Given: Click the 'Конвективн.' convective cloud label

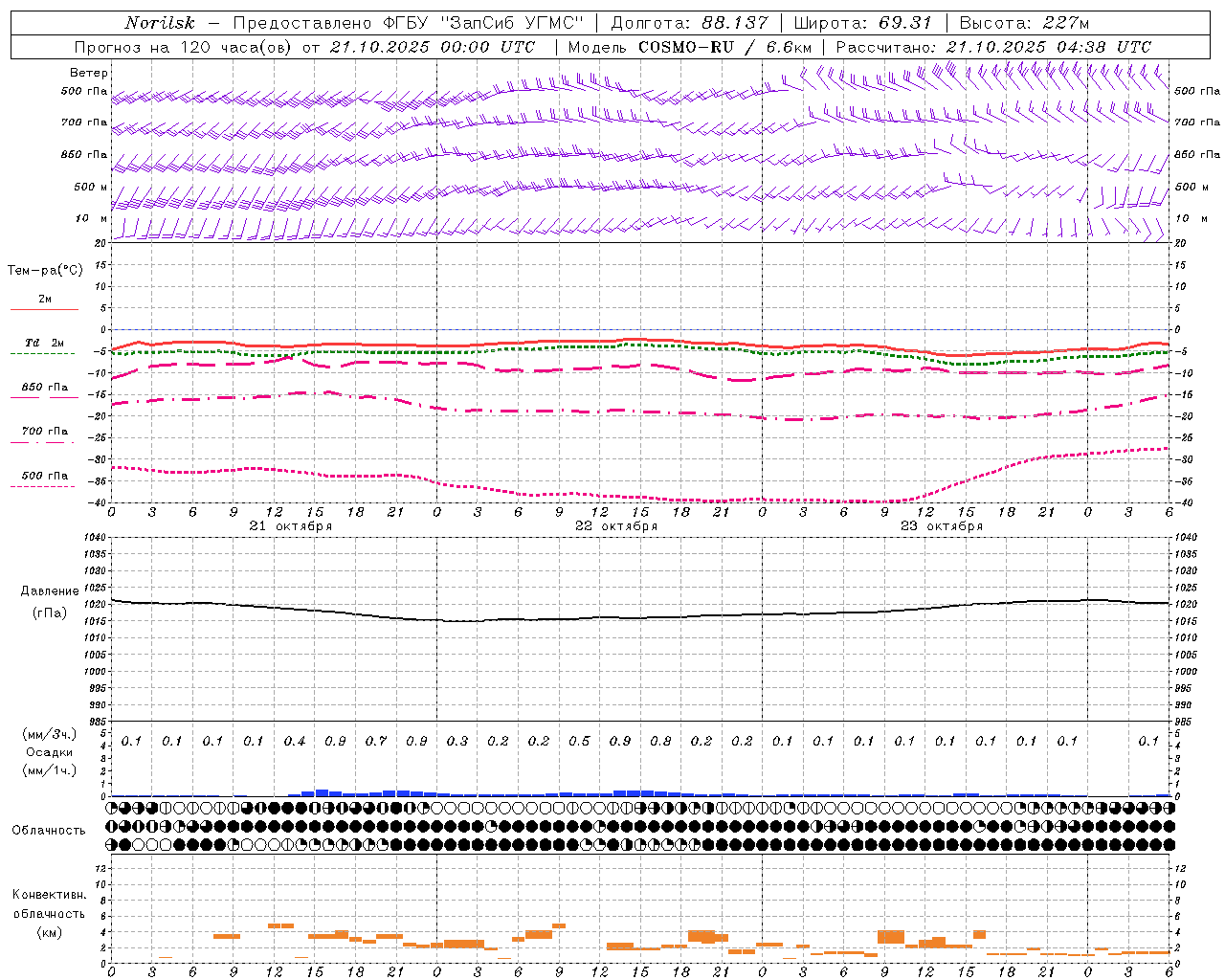Looking at the screenshot, I should [49, 895].
